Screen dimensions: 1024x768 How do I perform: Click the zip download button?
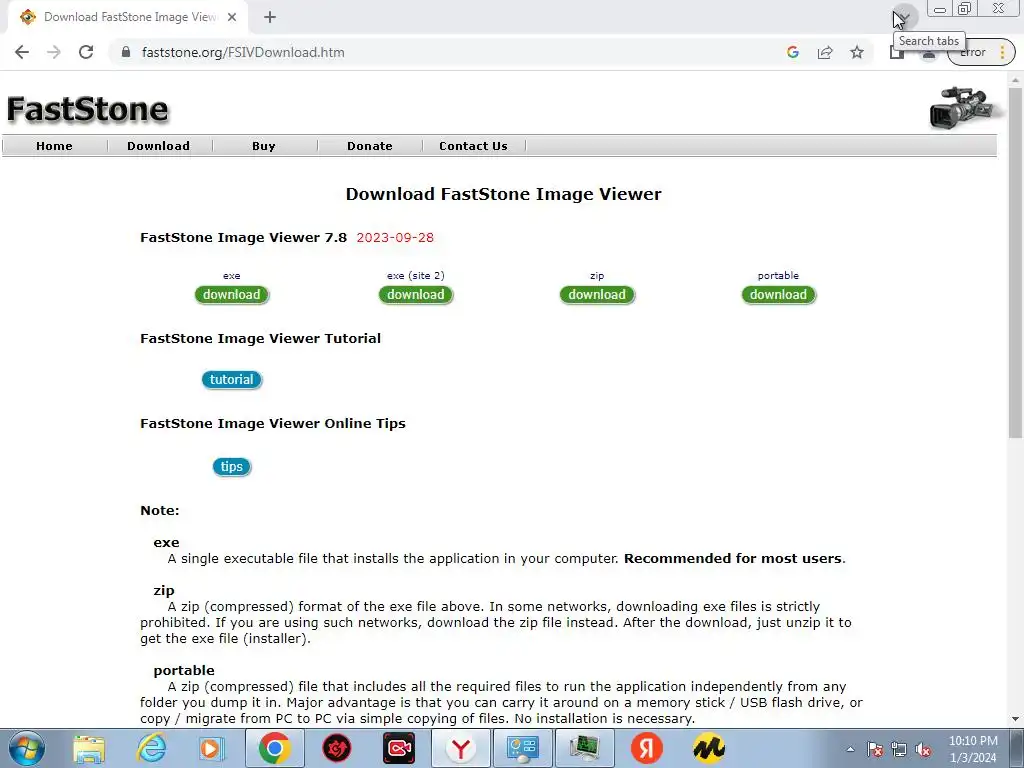pyautogui.click(x=597, y=295)
